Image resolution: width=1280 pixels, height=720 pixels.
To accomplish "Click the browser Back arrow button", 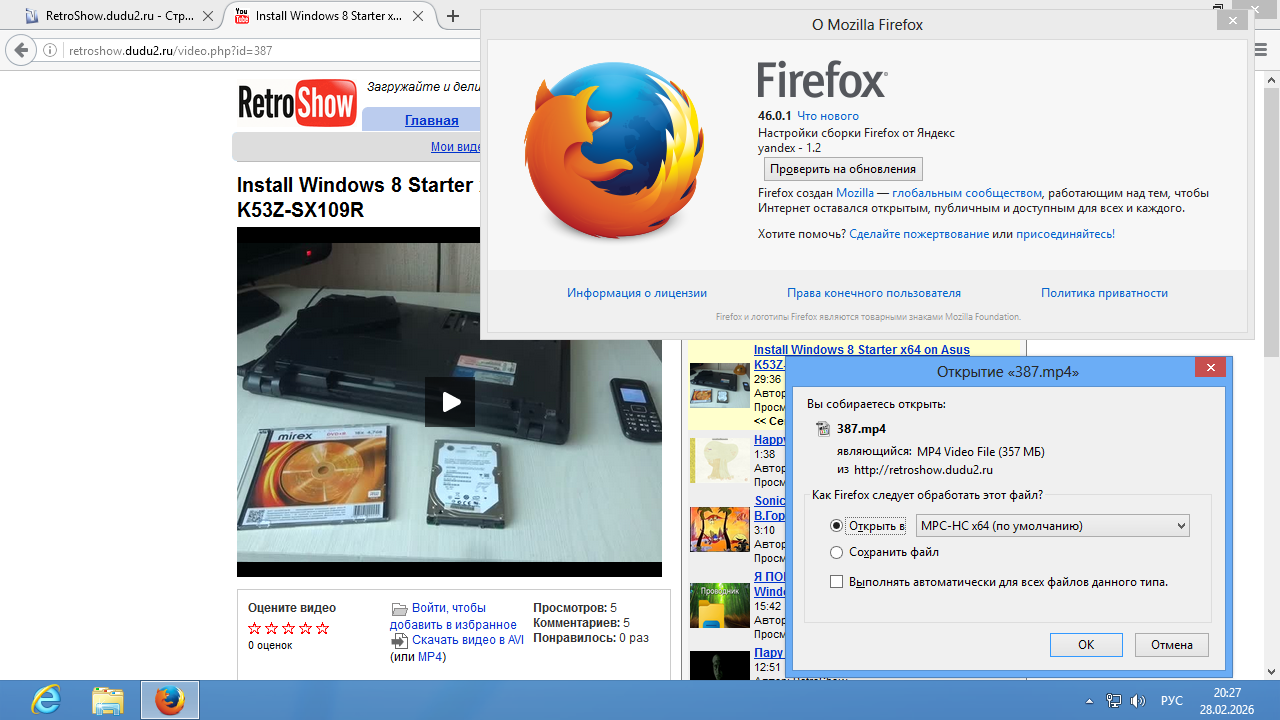I will click(18, 50).
